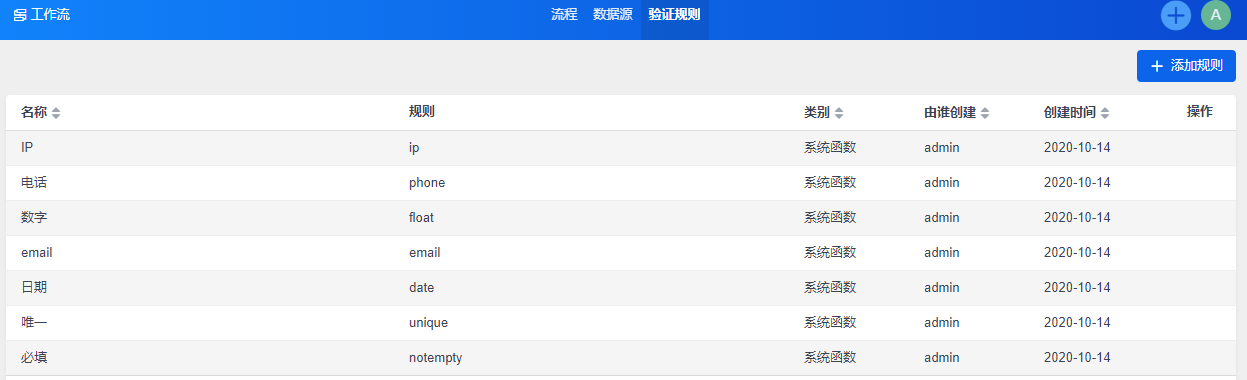Sort by 由谁创建 column sort arrows
This screenshot has height=380, width=1247.
[985, 113]
